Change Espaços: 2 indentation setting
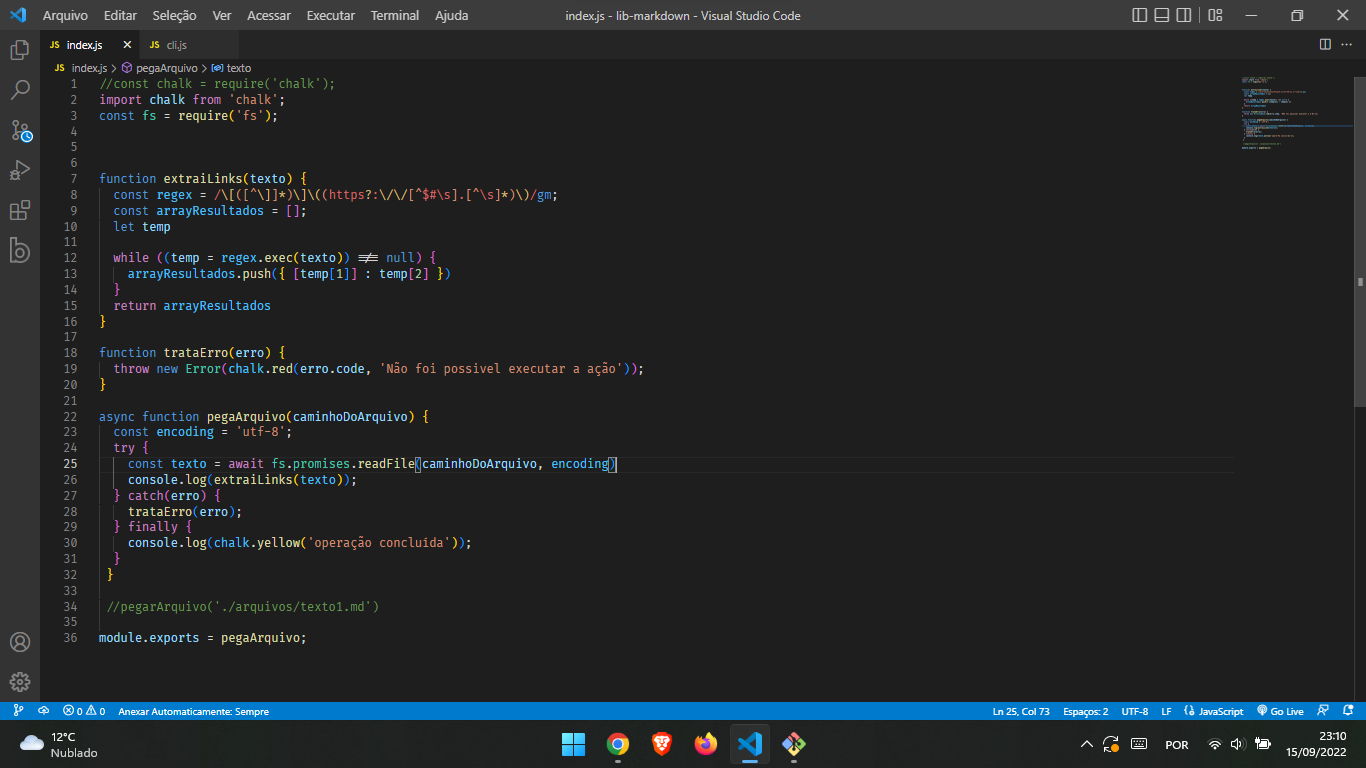 click(x=1085, y=711)
